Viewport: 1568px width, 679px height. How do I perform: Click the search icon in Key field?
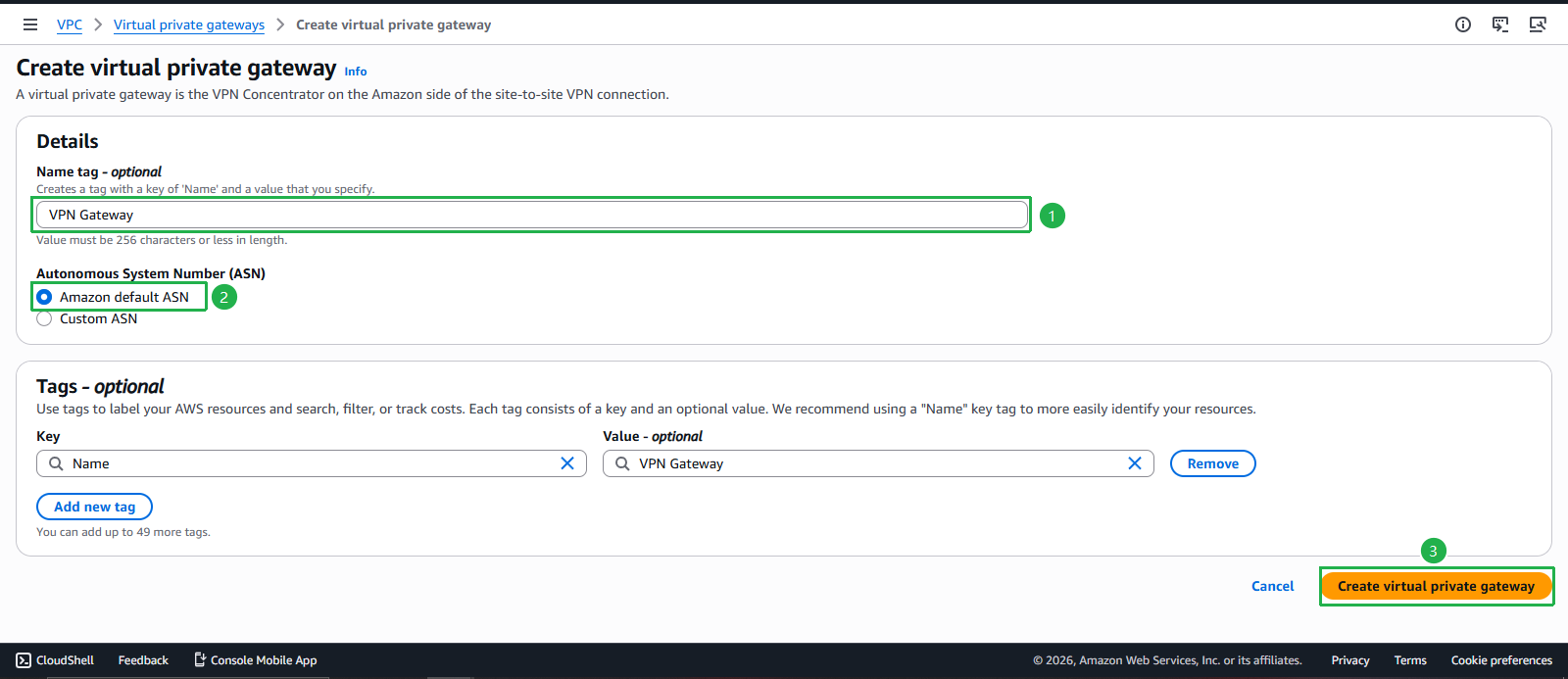pyautogui.click(x=56, y=463)
